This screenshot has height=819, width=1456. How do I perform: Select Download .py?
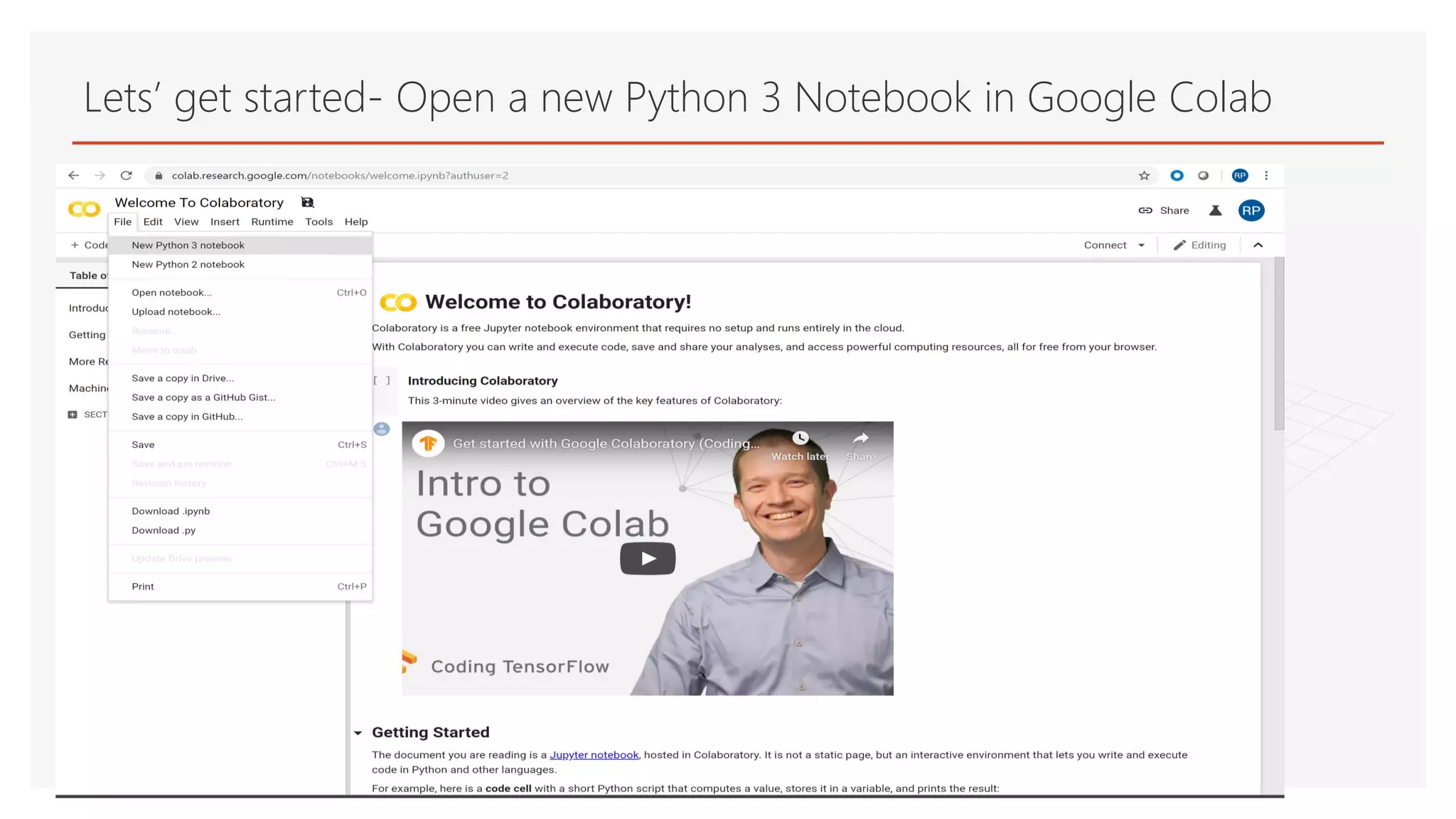pos(240,530)
